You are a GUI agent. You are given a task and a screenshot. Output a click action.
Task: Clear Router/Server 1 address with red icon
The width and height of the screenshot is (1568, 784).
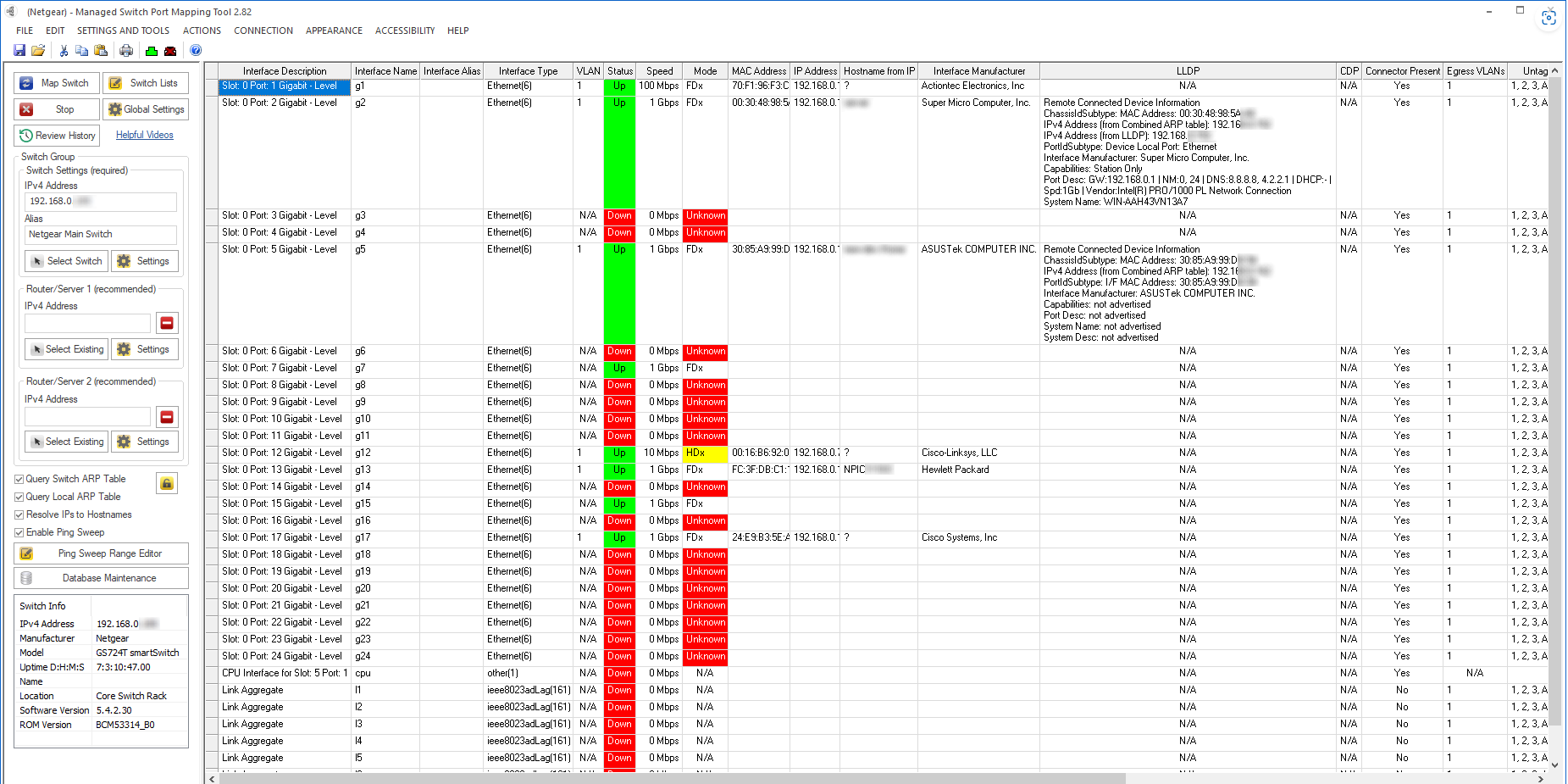tap(167, 323)
